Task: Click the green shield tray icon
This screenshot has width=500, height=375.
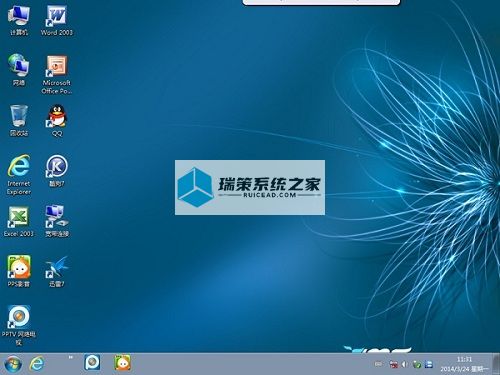Action: coord(417,364)
